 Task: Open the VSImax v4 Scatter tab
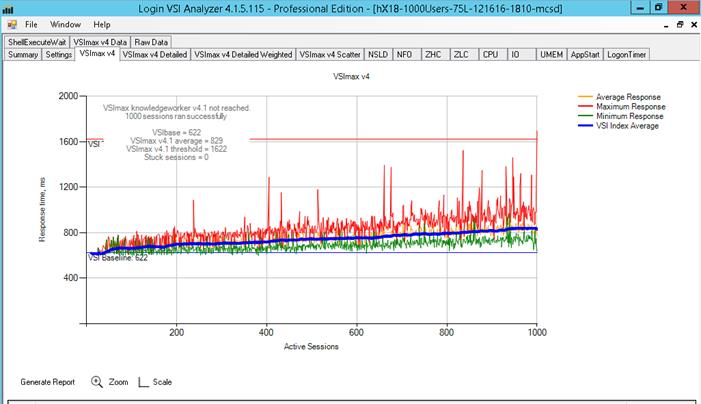coord(330,55)
